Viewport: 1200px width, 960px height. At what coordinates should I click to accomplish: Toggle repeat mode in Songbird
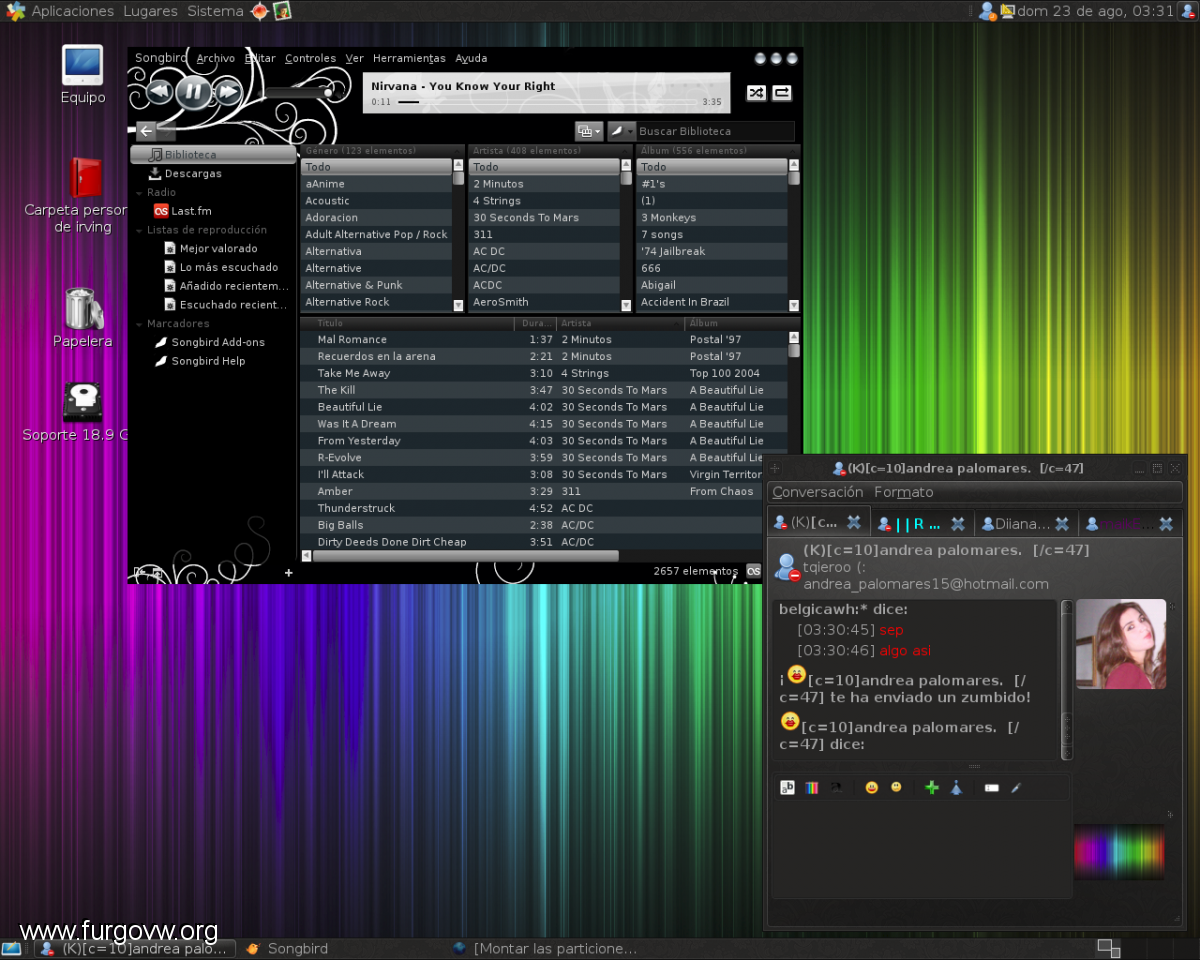[782, 93]
